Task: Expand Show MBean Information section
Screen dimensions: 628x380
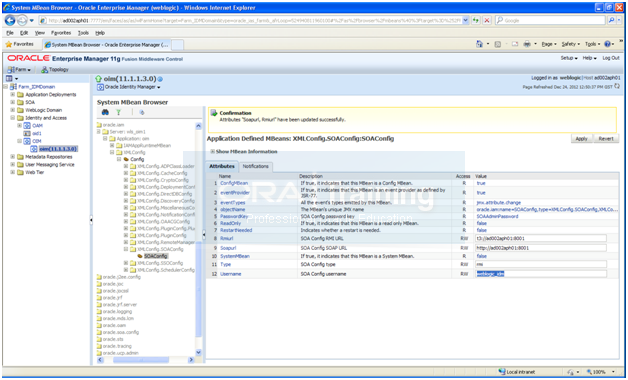Action: pos(213,151)
